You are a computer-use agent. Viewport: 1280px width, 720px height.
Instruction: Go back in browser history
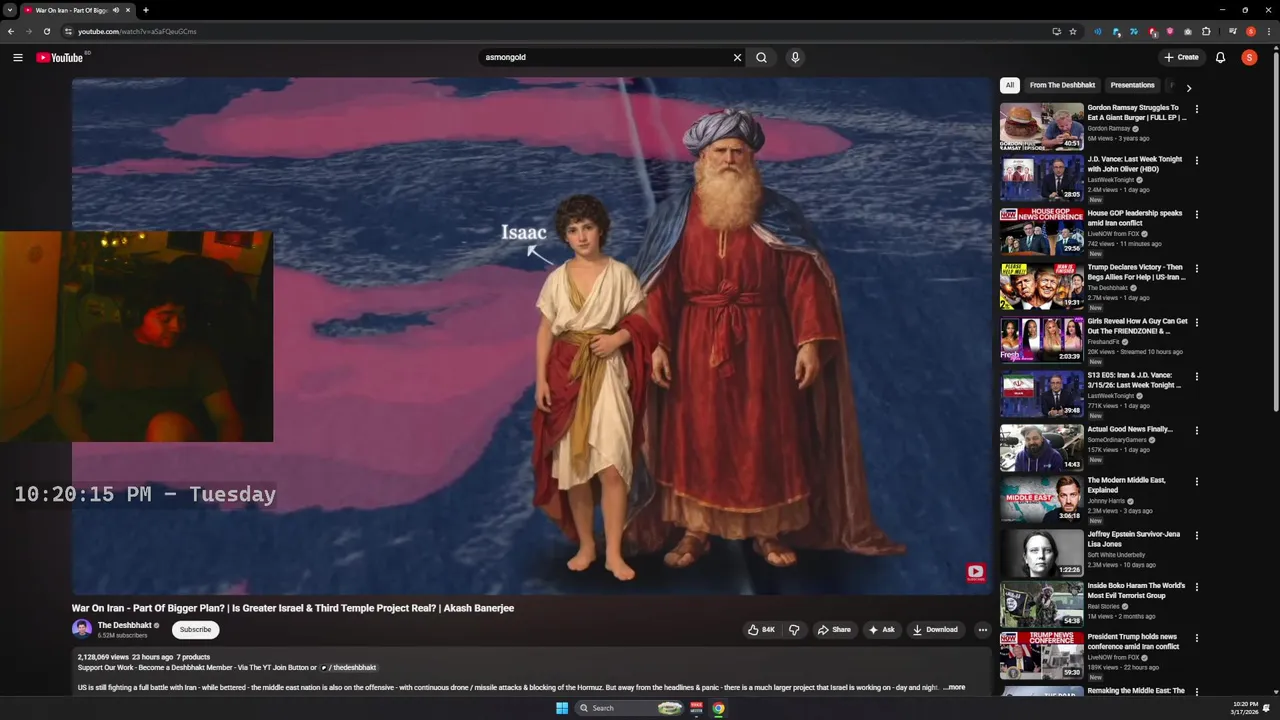pos(11,32)
